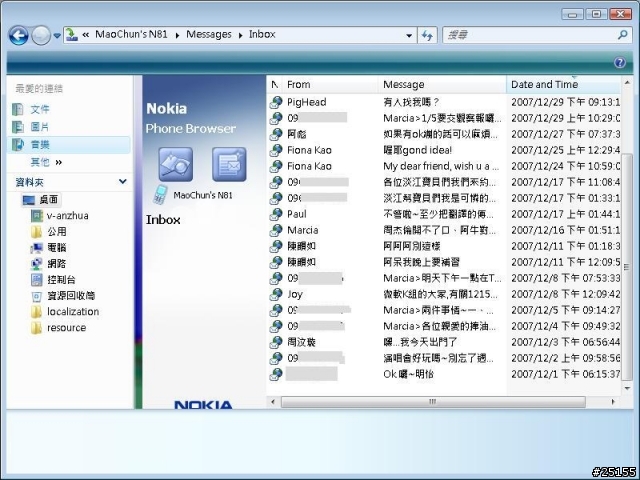640x480 pixels.
Task: Click the MaoChun's N81 phone icon
Action: pyautogui.click(x=160, y=195)
